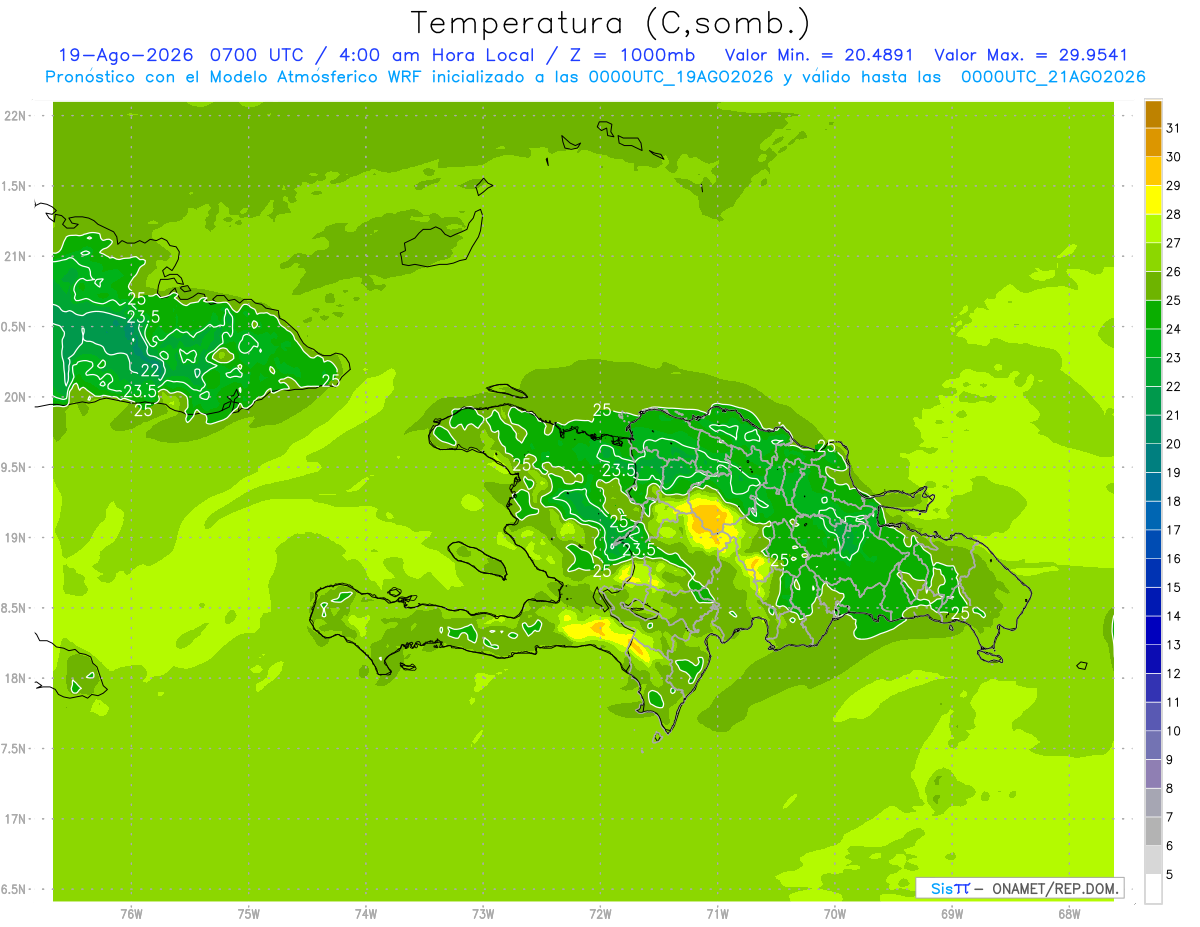Click the "70W" longitude axis label

835,913
